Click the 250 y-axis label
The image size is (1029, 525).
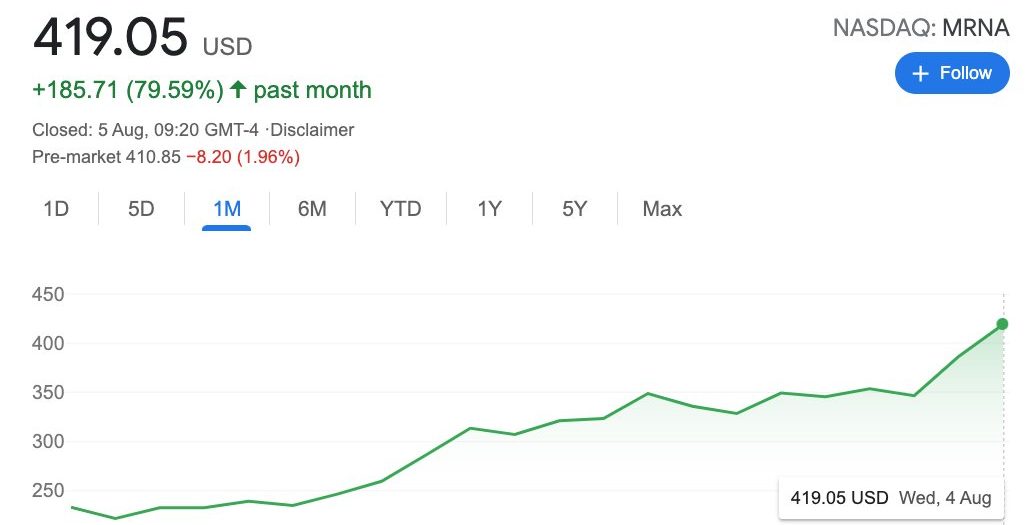(48, 490)
